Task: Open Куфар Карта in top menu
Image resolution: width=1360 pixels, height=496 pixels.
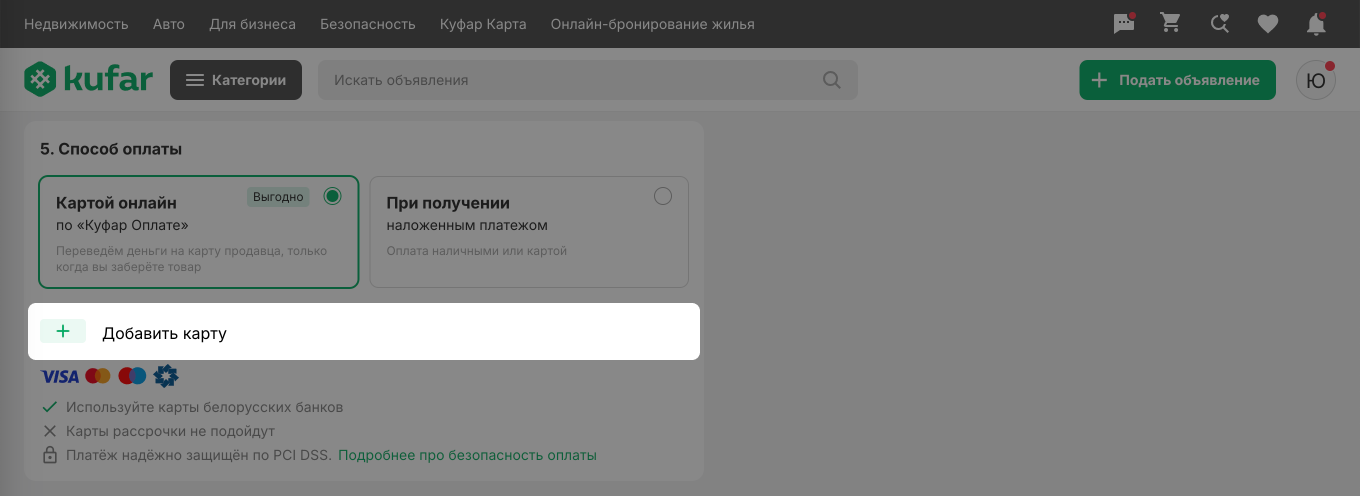Action: tap(483, 24)
